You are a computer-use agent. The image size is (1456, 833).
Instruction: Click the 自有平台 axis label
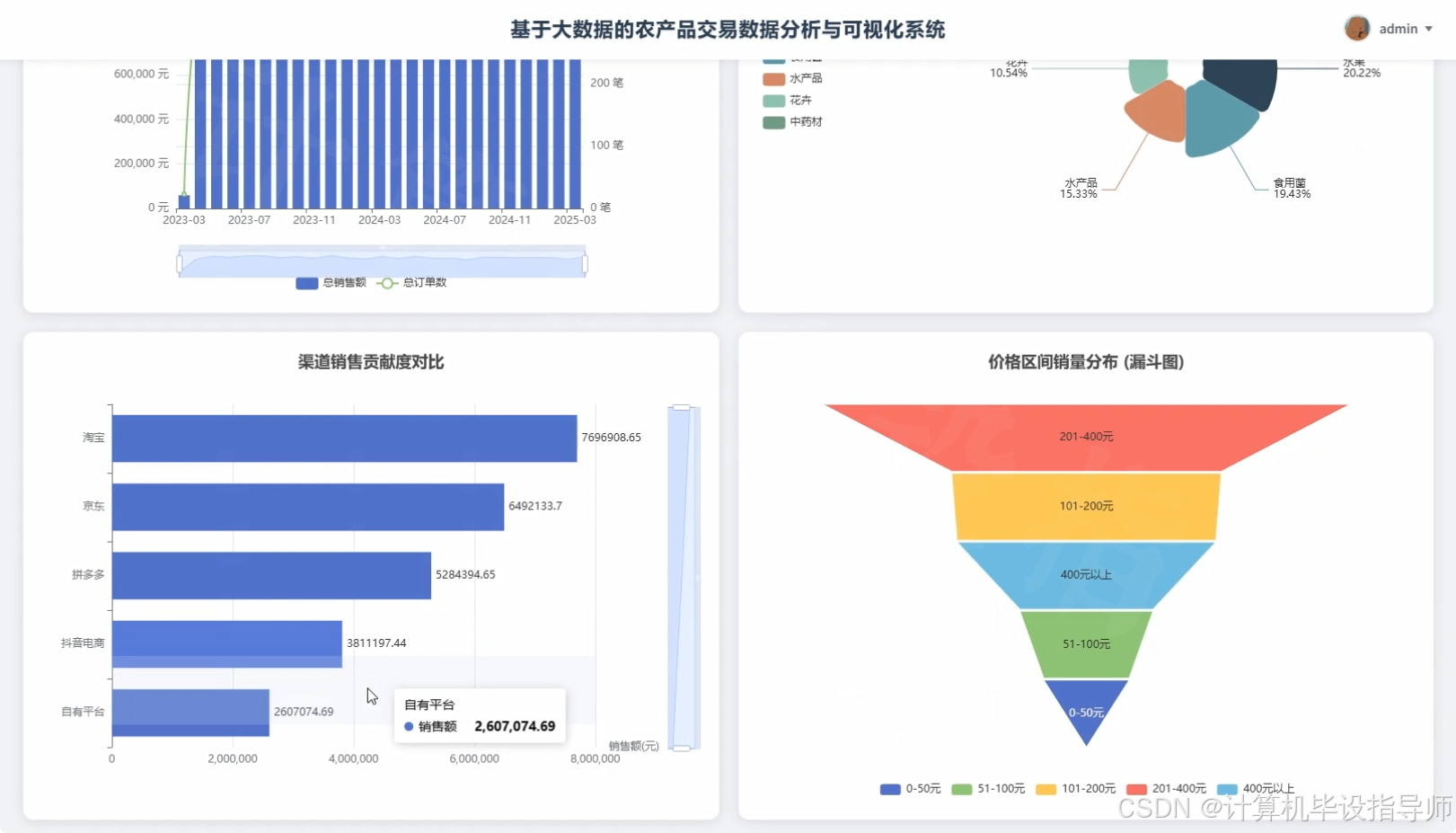pyautogui.click(x=83, y=712)
